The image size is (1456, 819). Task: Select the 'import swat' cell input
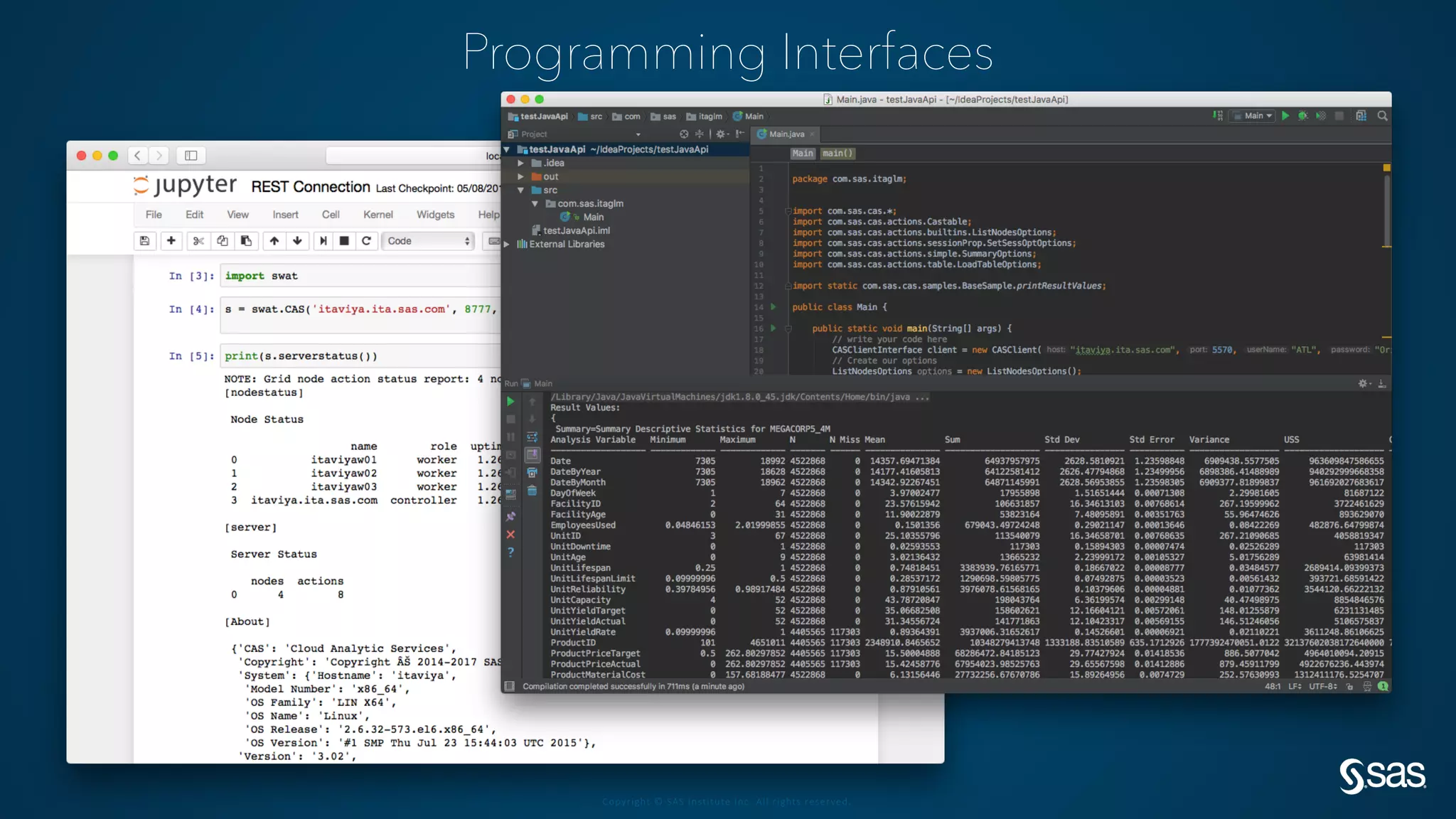[x=361, y=276]
